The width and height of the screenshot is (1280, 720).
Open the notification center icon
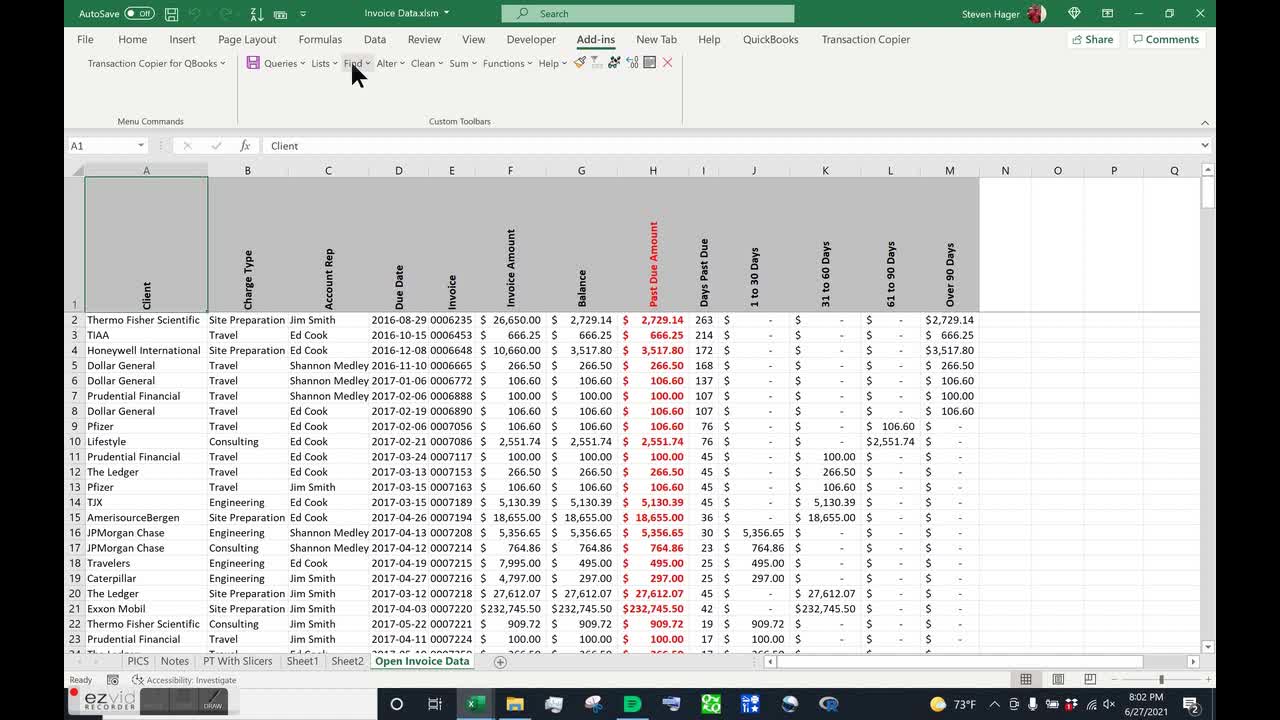1191,704
